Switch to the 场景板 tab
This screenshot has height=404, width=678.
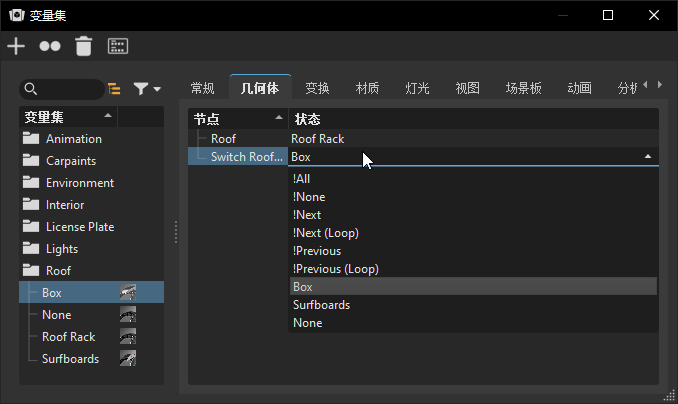523,88
